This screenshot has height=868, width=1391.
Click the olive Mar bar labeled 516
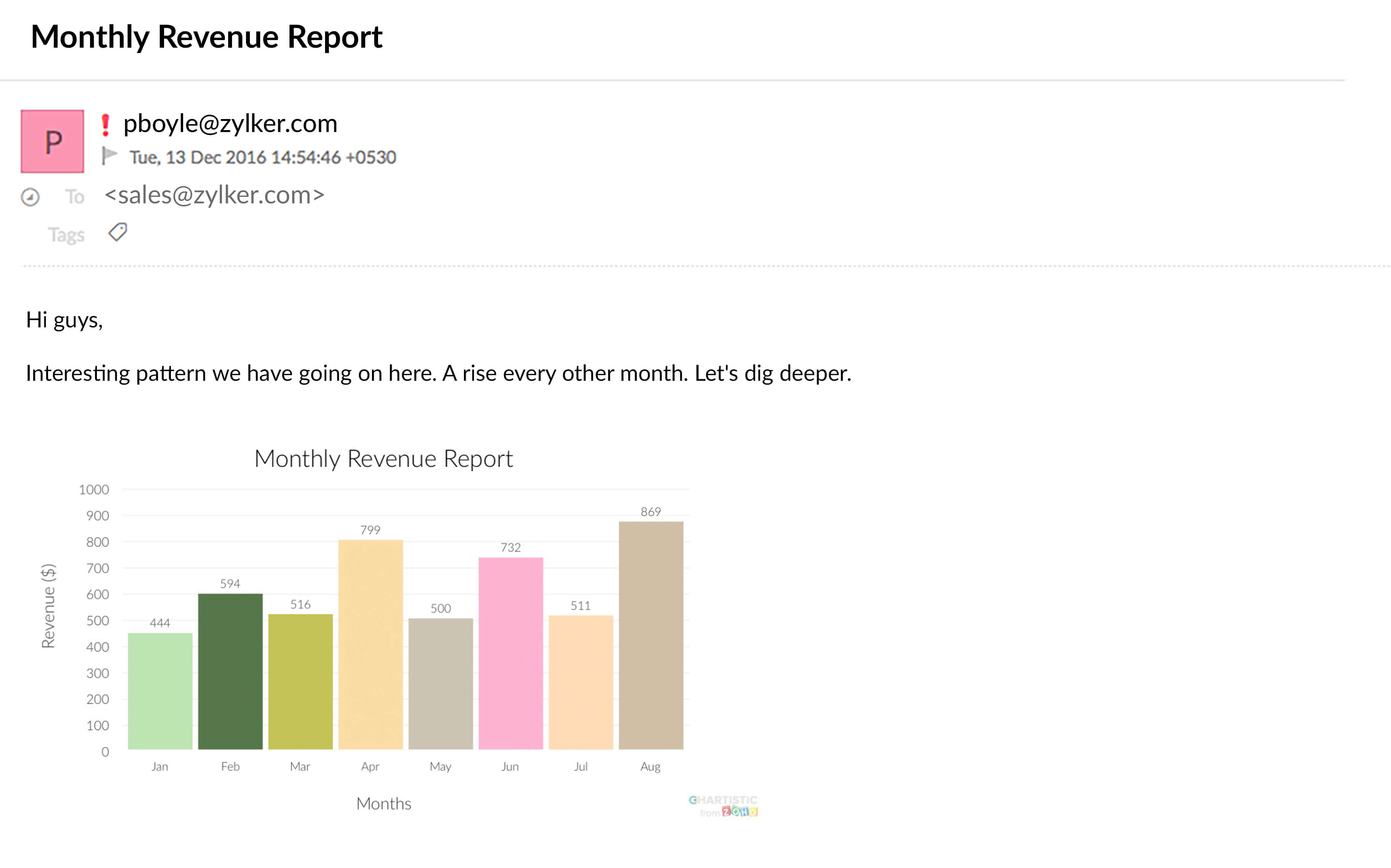point(300,681)
